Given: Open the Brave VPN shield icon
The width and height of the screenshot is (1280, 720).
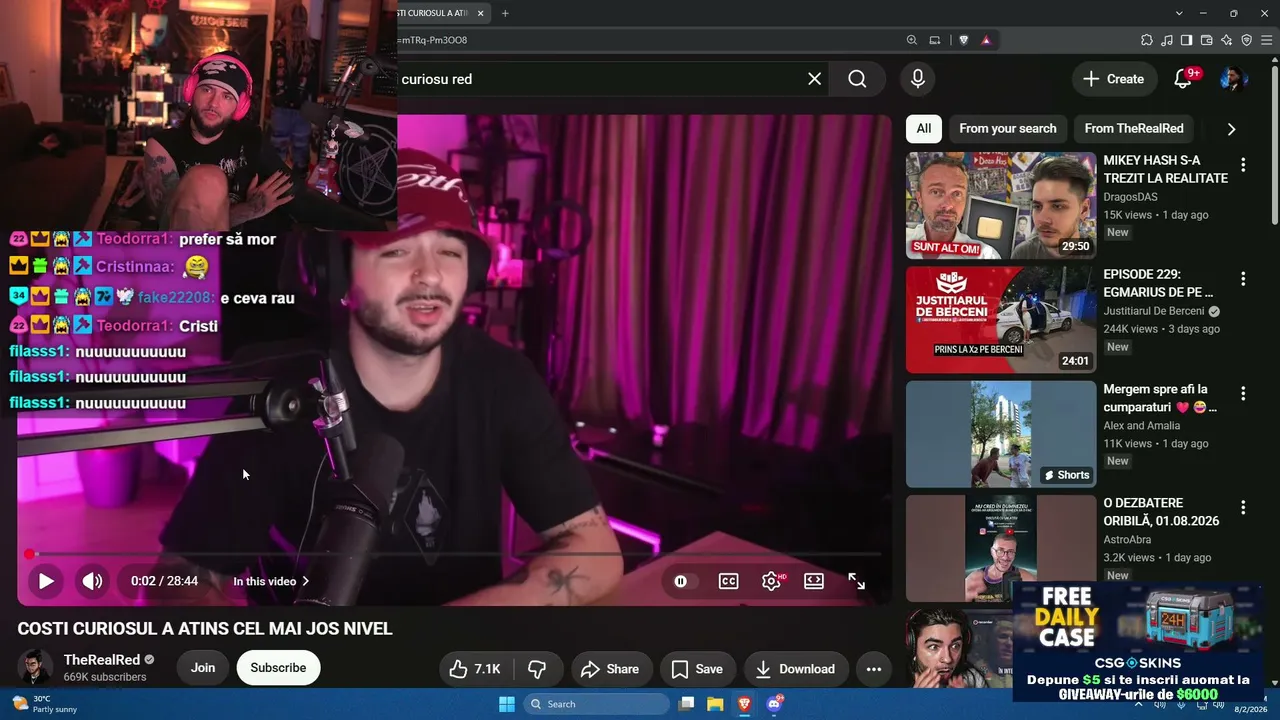Looking at the screenshot, I should (1246, 40).
